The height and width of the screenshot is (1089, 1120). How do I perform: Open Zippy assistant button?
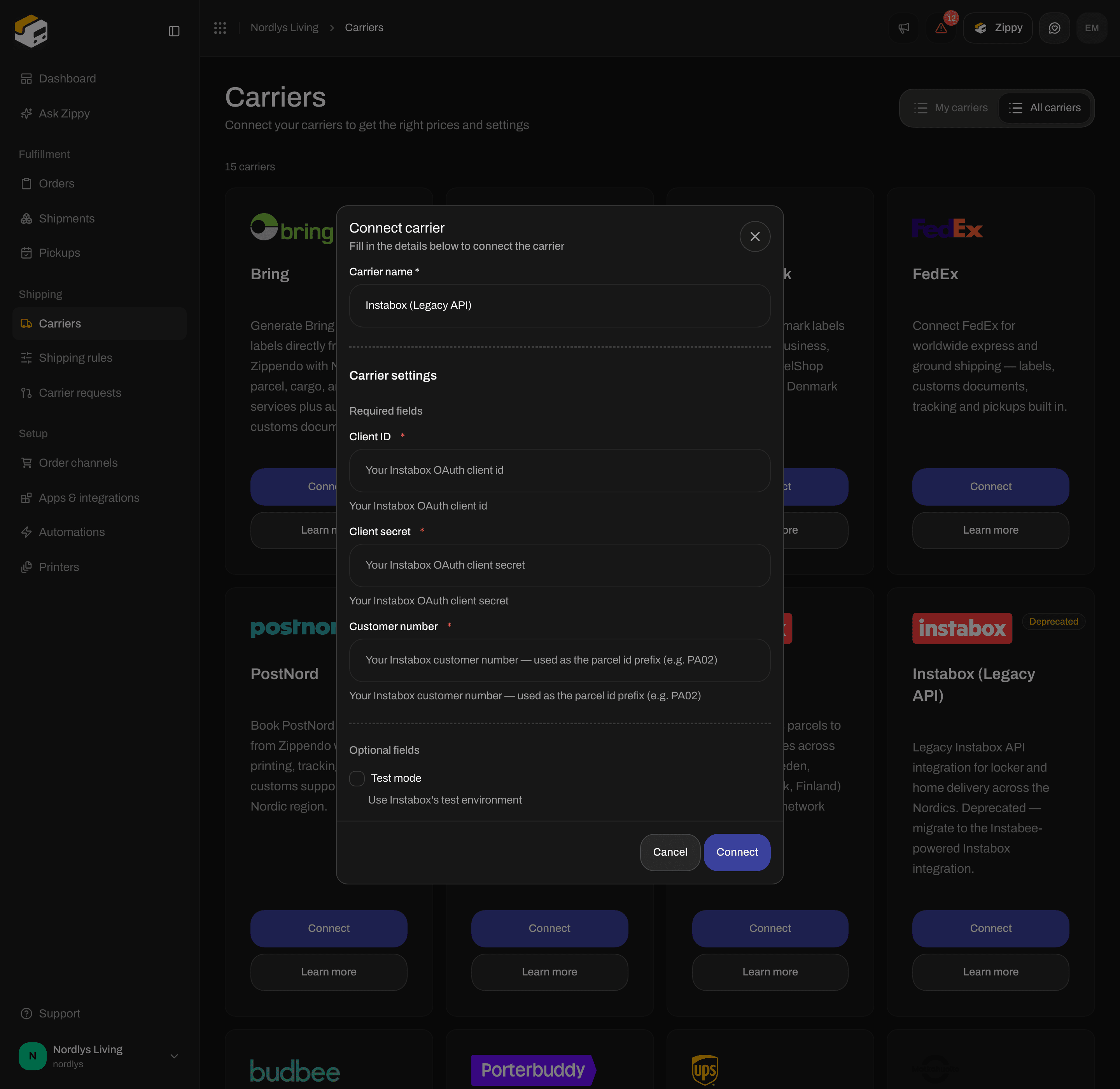point(997,28)
